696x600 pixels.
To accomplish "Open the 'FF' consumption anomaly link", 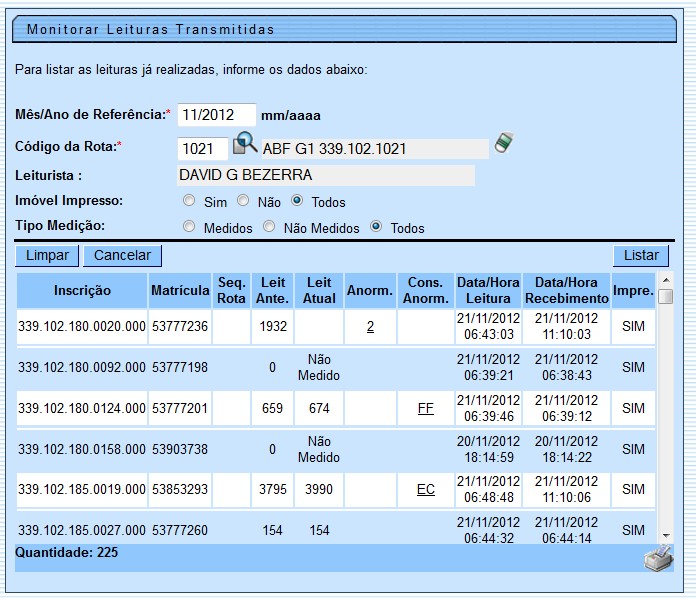I will tap(426, 408).
